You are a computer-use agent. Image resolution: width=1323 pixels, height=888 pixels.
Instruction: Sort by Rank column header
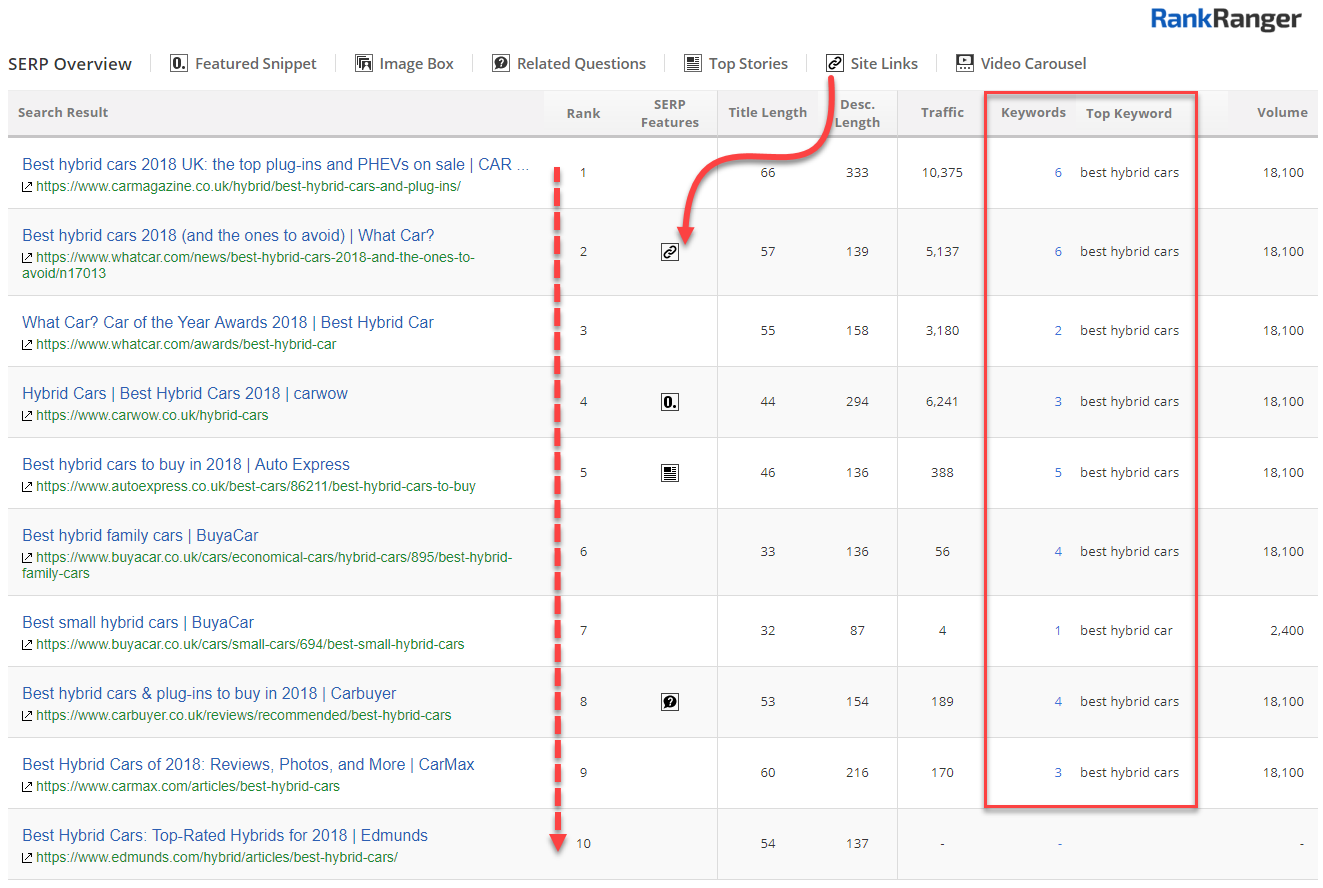pyautogui.click(x=583, y=113)
